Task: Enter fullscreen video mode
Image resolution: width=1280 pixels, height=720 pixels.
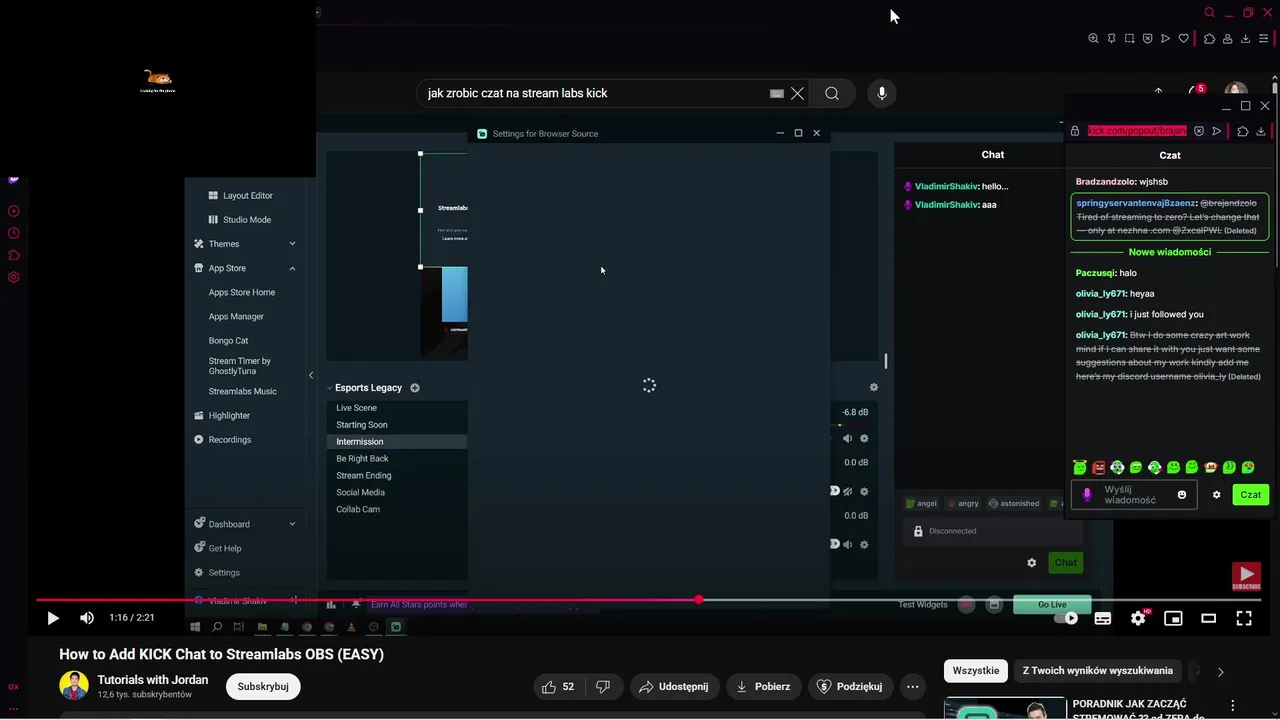Action: (x=1244, y=618)
